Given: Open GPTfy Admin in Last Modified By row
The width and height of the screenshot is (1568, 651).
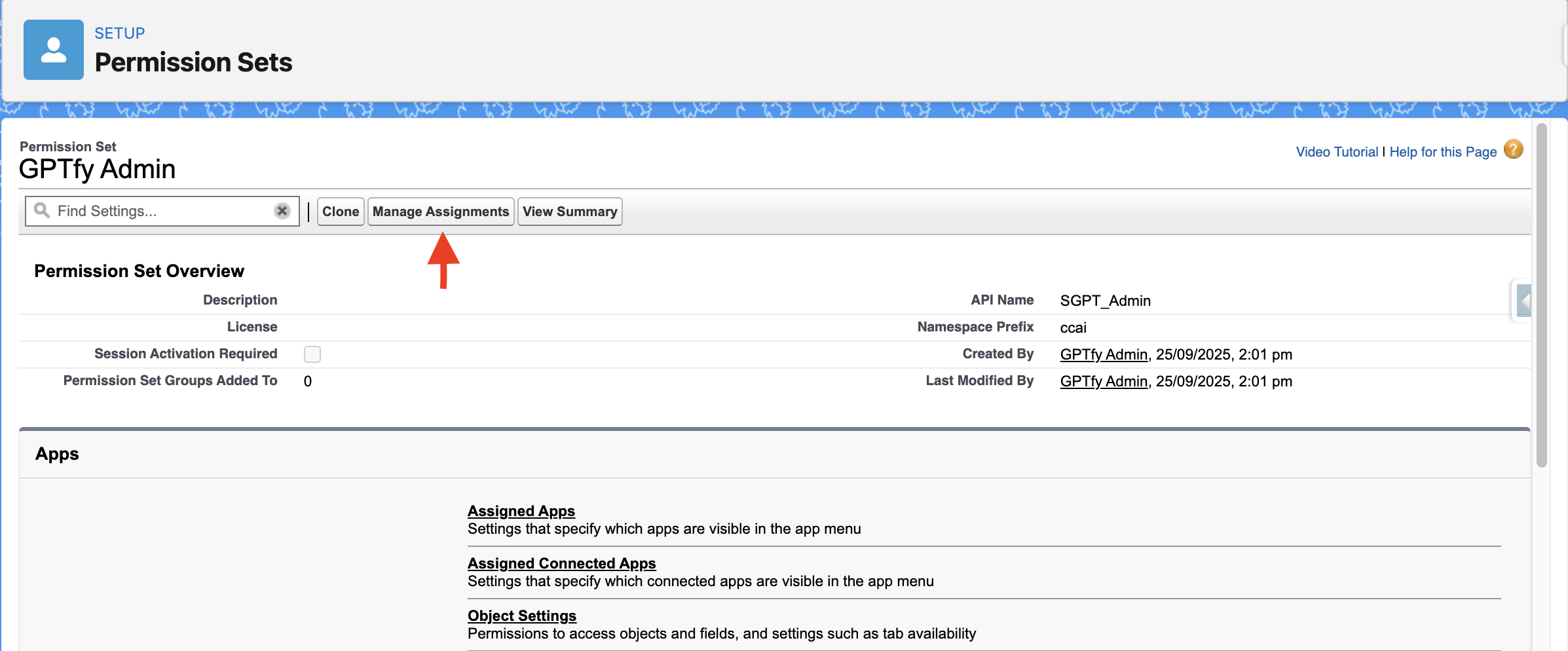Looking at the screenshot, I should coord(1104,381).
